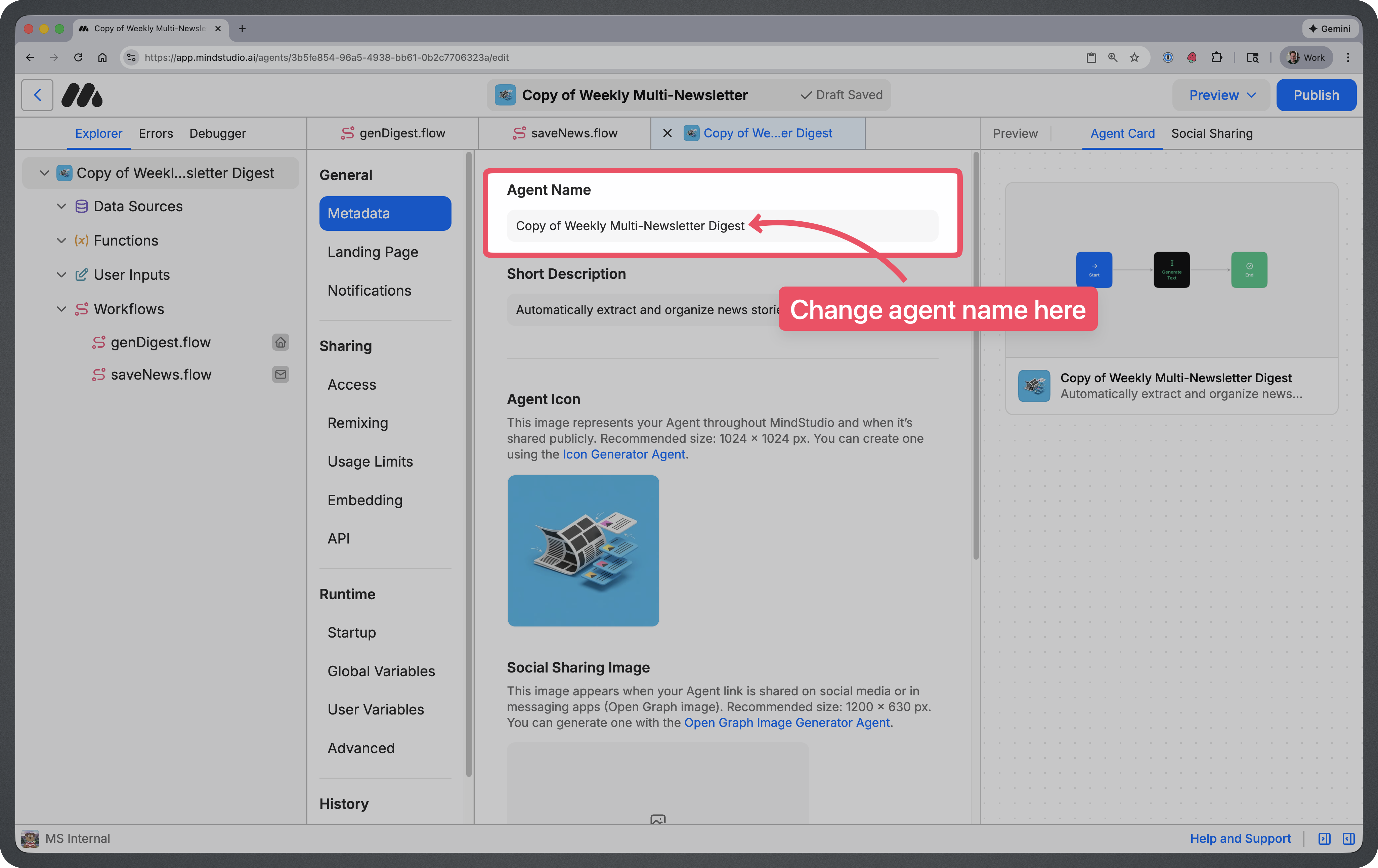Toggle the right panel layout icon in status bar
Image resolution: width=1378 pixels, height=868 pixels.
click(x=1349, y=838)
